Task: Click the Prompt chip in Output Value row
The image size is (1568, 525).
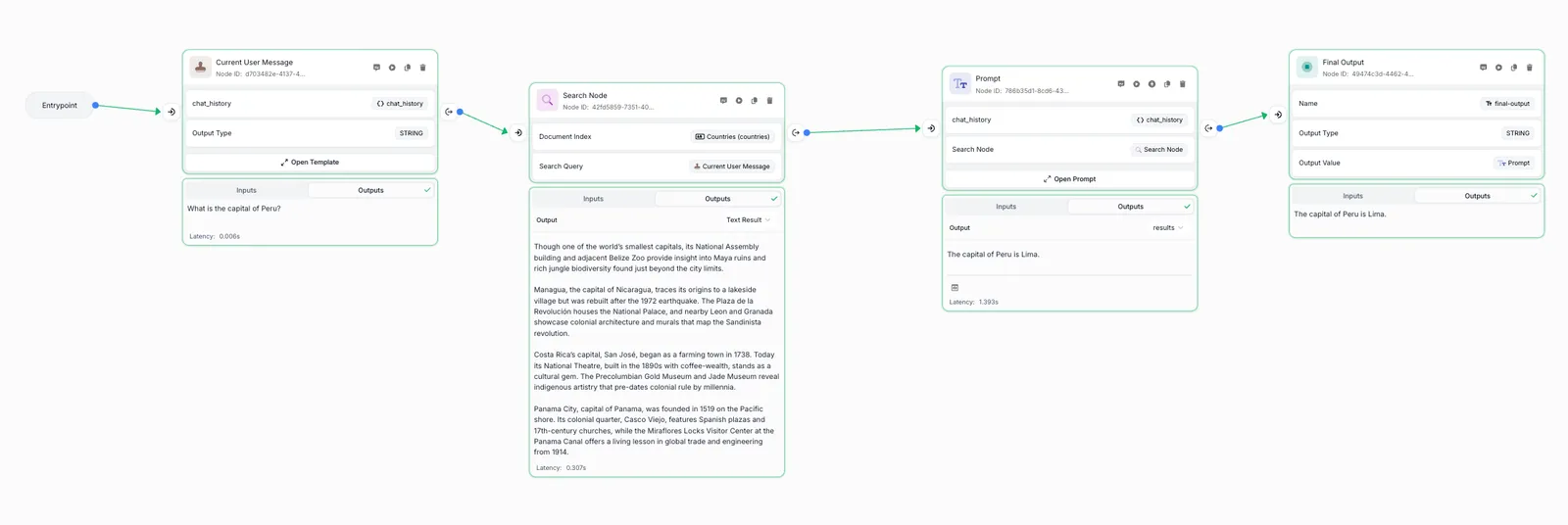Action: pos(1514,164)
